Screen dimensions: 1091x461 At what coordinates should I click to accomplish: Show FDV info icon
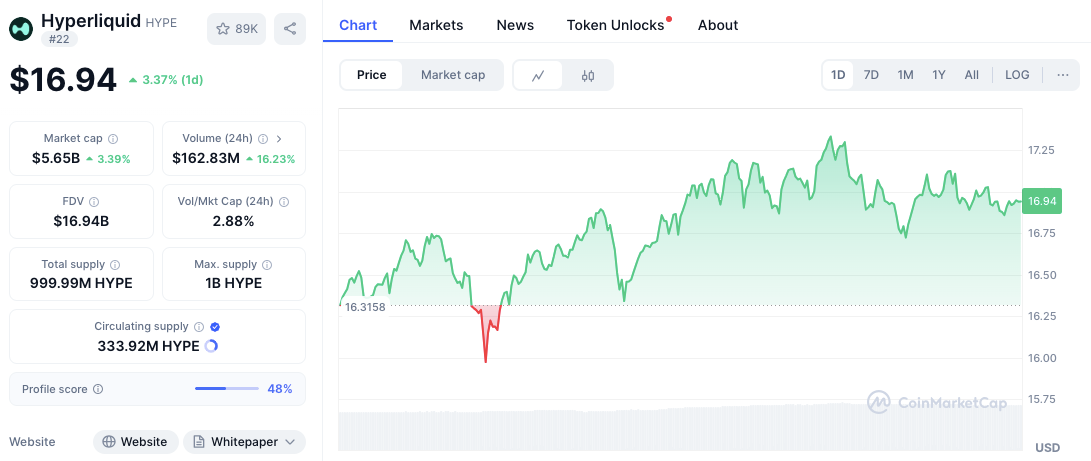[94, 202]
